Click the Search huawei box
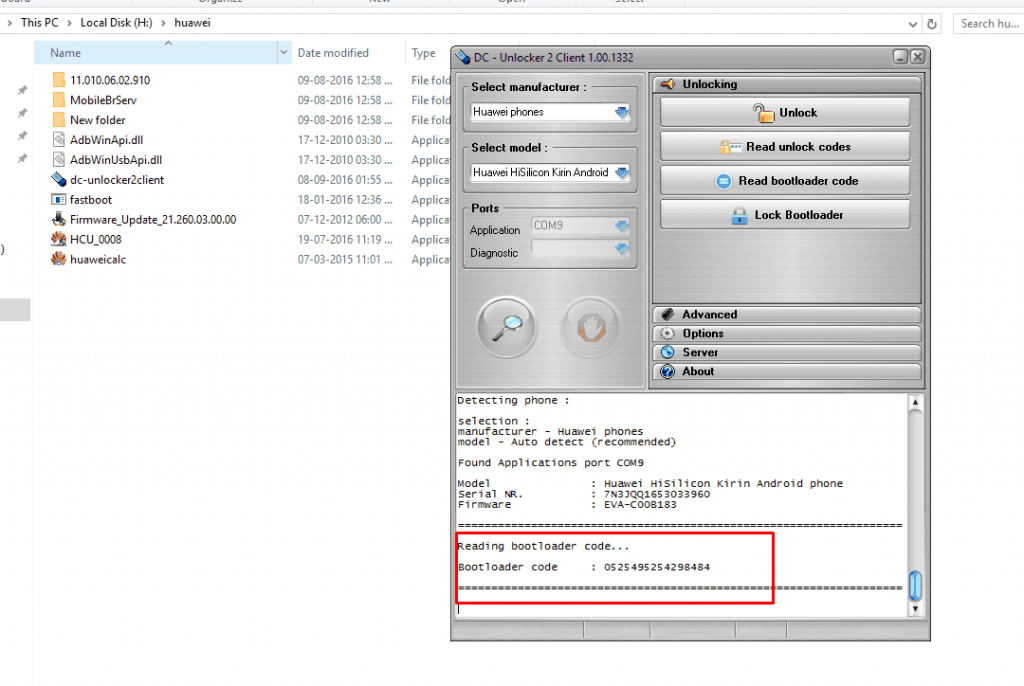The width and height of the screenshot is (1024, 686). click(x=989, y=24)
